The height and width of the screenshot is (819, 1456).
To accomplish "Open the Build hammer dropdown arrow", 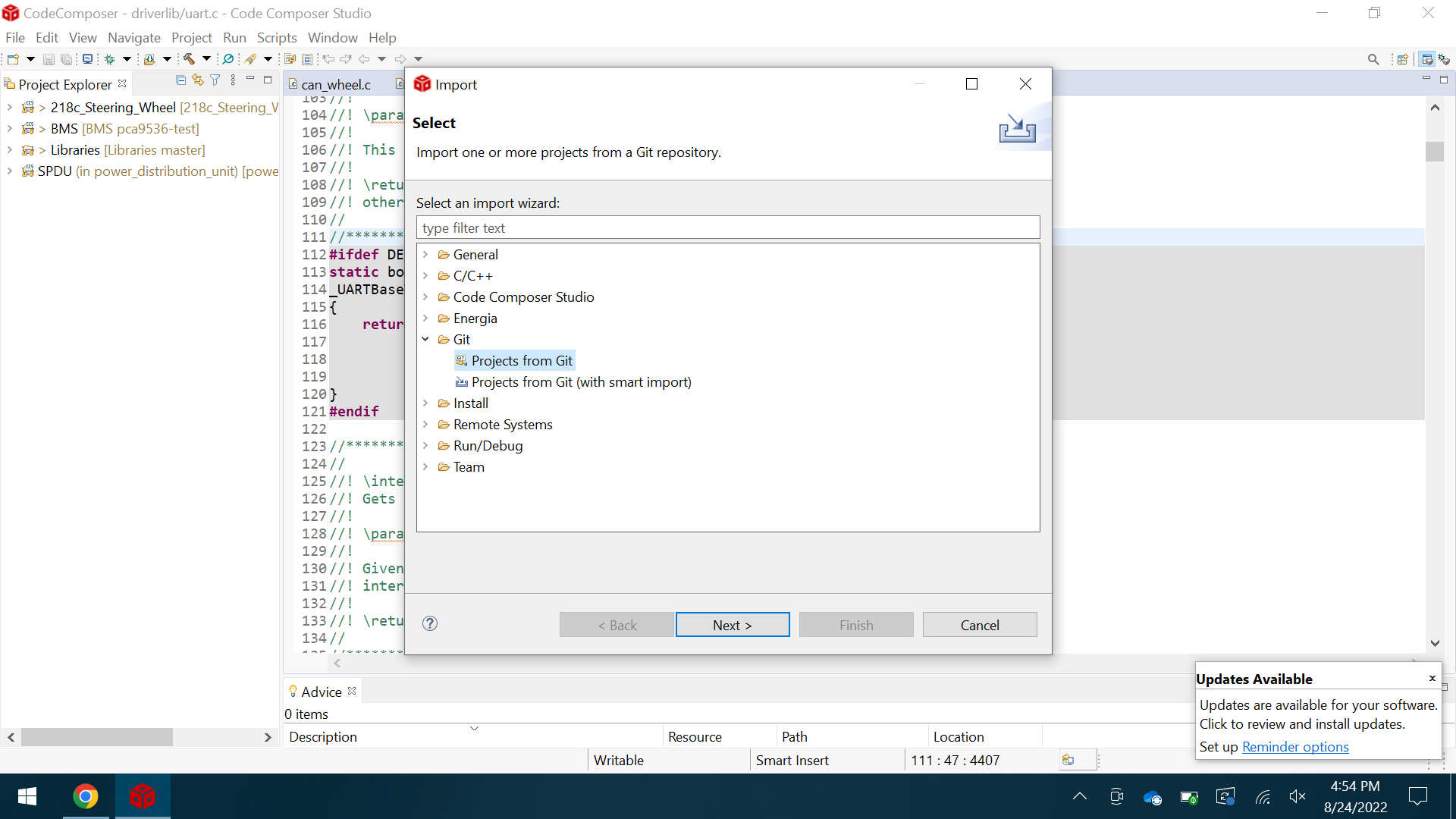I will [206, 59].
